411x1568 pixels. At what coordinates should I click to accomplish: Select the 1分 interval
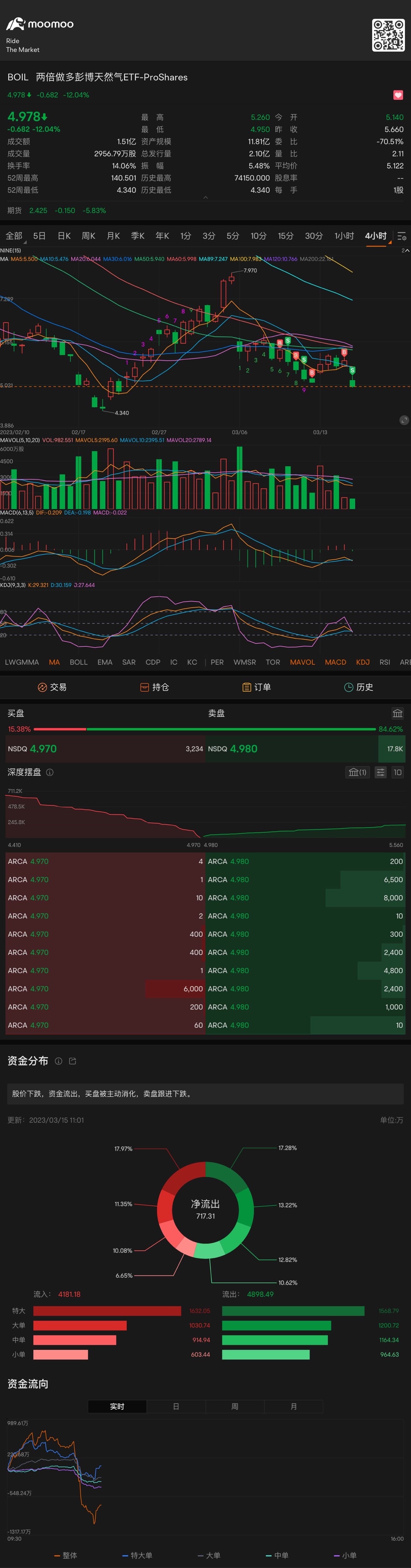[x=186, y=236]
